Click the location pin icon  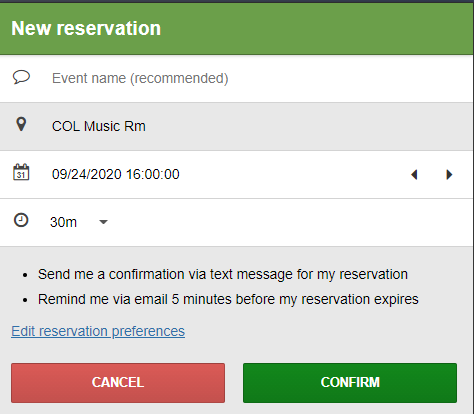coord(21,124)
